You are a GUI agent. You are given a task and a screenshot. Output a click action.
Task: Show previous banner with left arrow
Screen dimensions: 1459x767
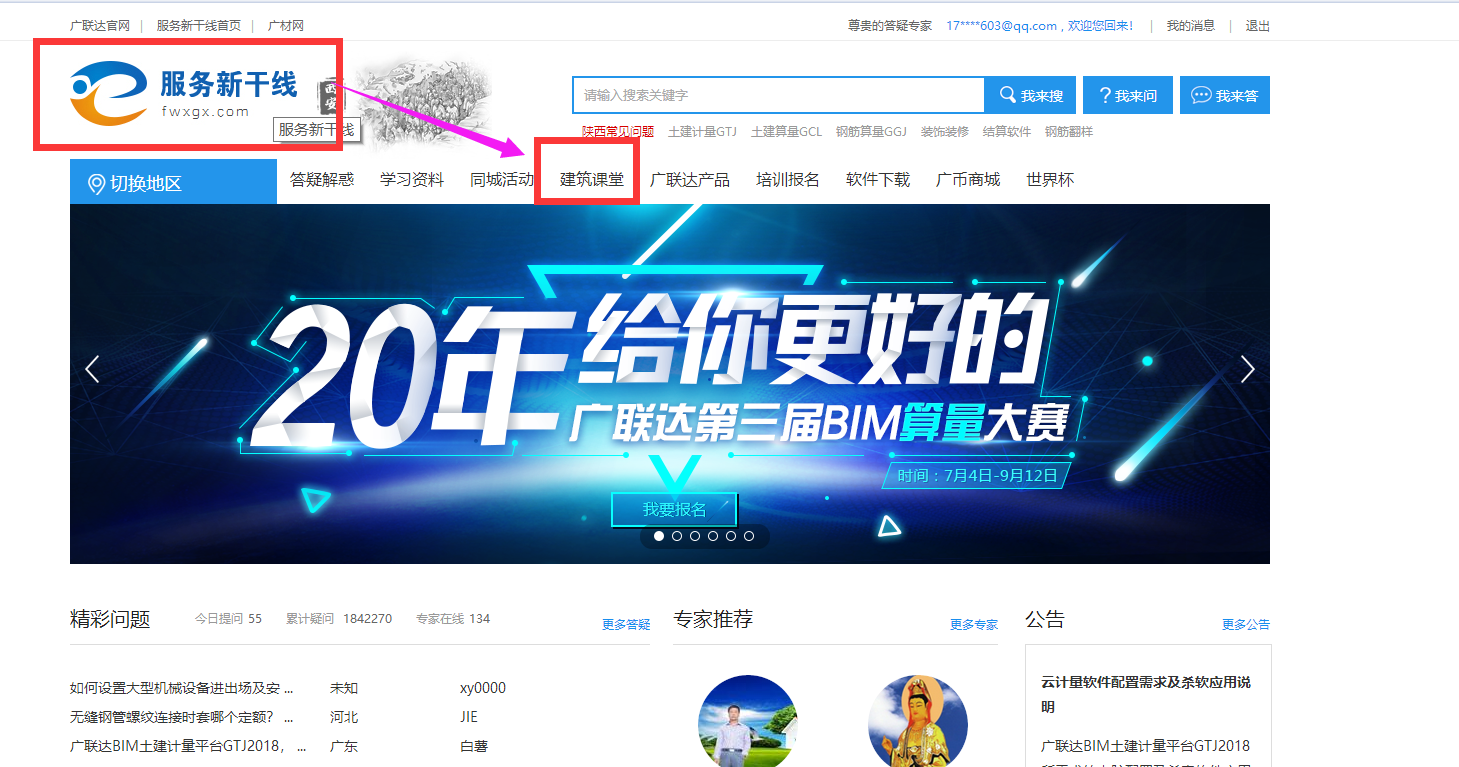pos(93,369)
